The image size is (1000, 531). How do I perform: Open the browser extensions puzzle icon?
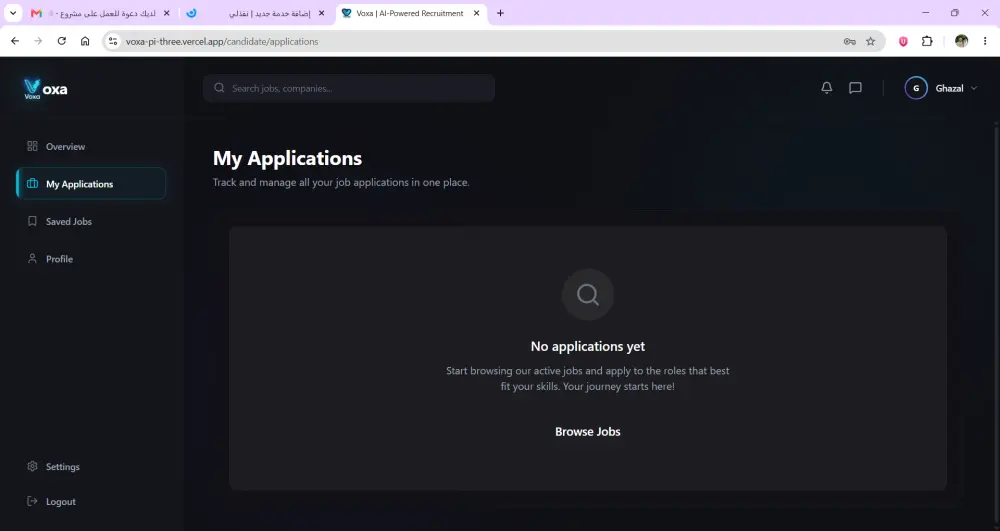pos(927,41)
